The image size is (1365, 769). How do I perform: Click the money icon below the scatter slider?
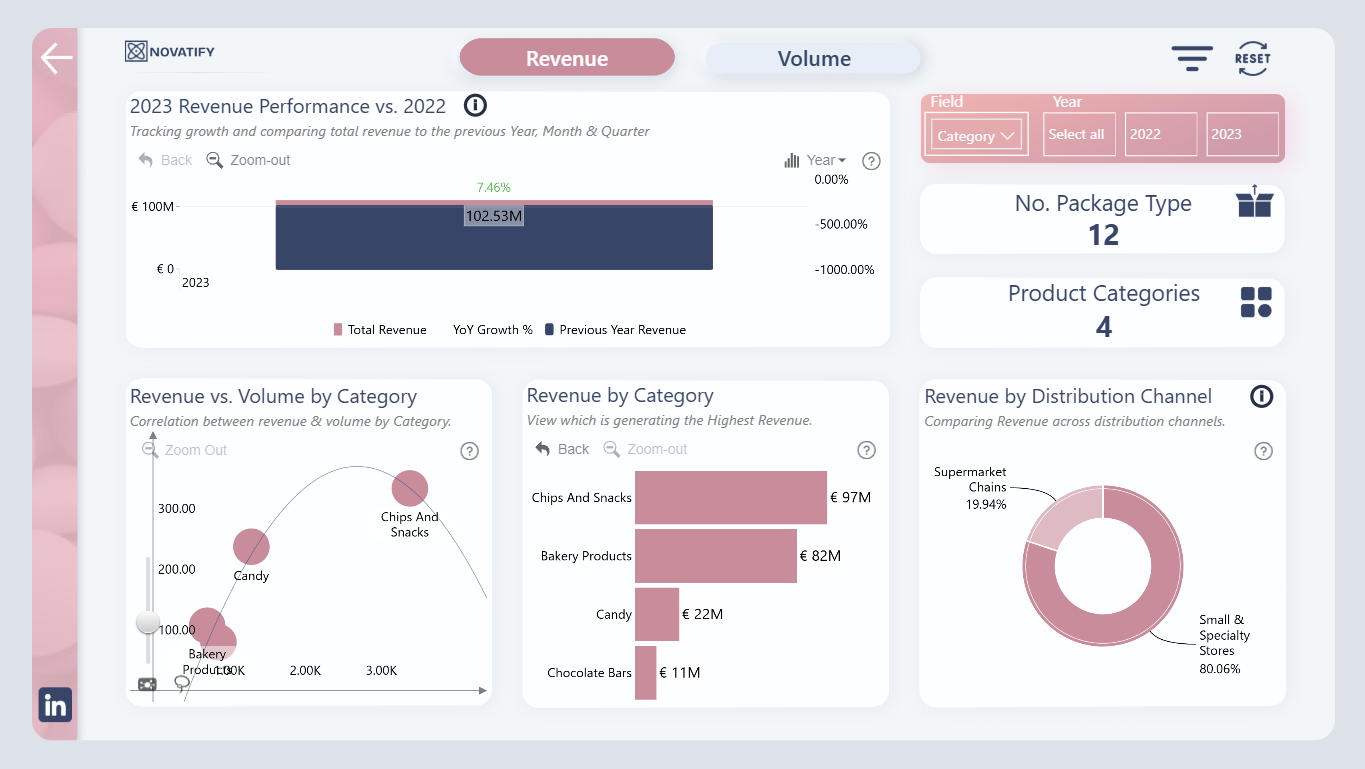(x=147, y=684)
